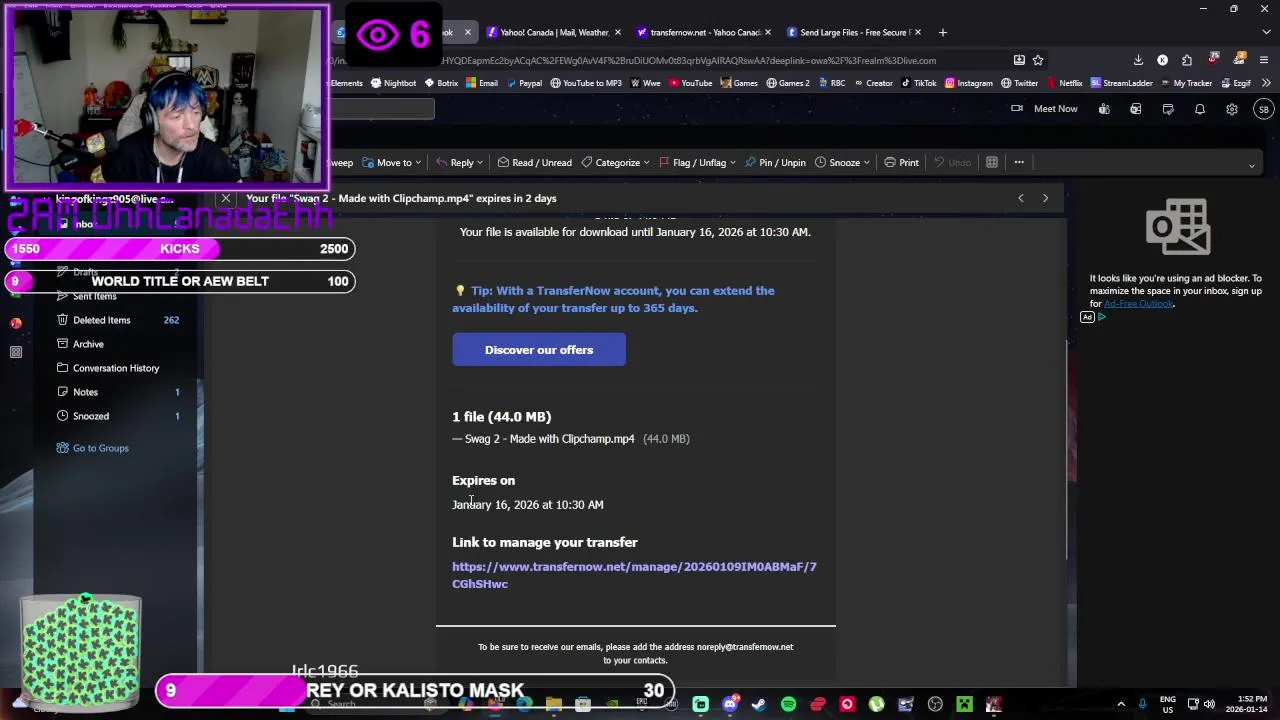The width and height of the screenshot is (1280, 720).
Task: Open Discord from the taskbar
Action: pyautogui.click(x=730, y=705)
